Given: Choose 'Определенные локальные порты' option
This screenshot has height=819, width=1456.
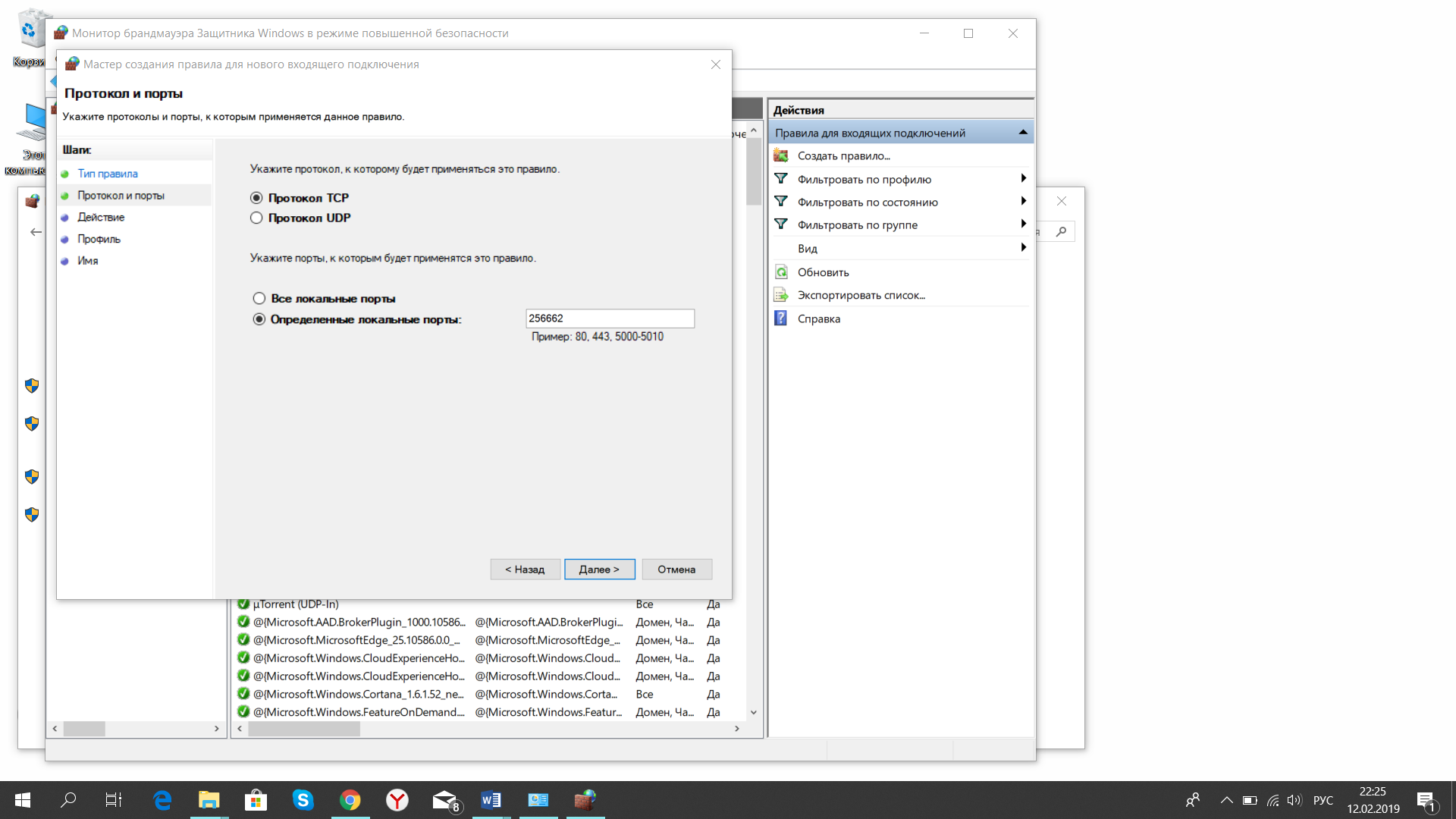Looking at the screenshot, I should [x=259, y=319].
